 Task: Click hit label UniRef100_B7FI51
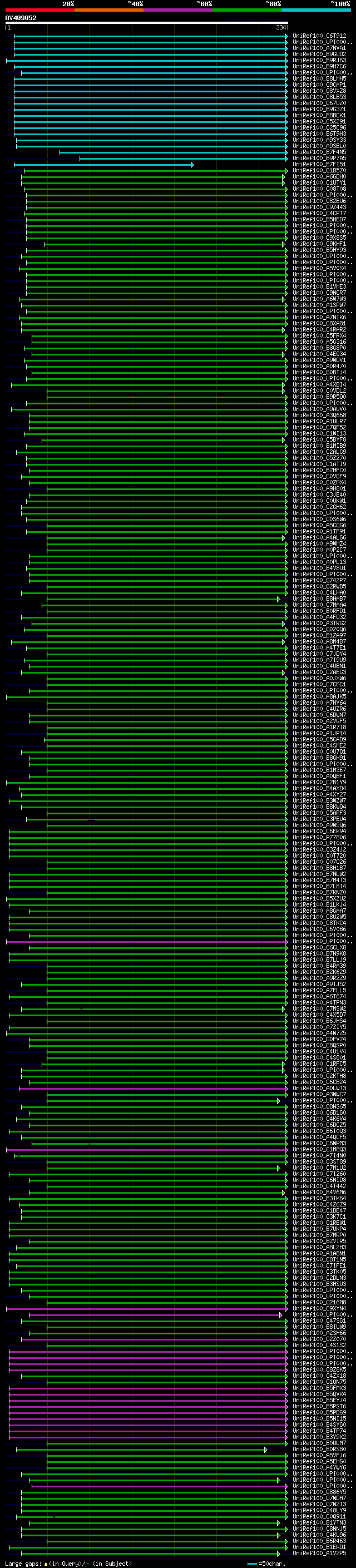pyautogui.click(x=319, y=164)
